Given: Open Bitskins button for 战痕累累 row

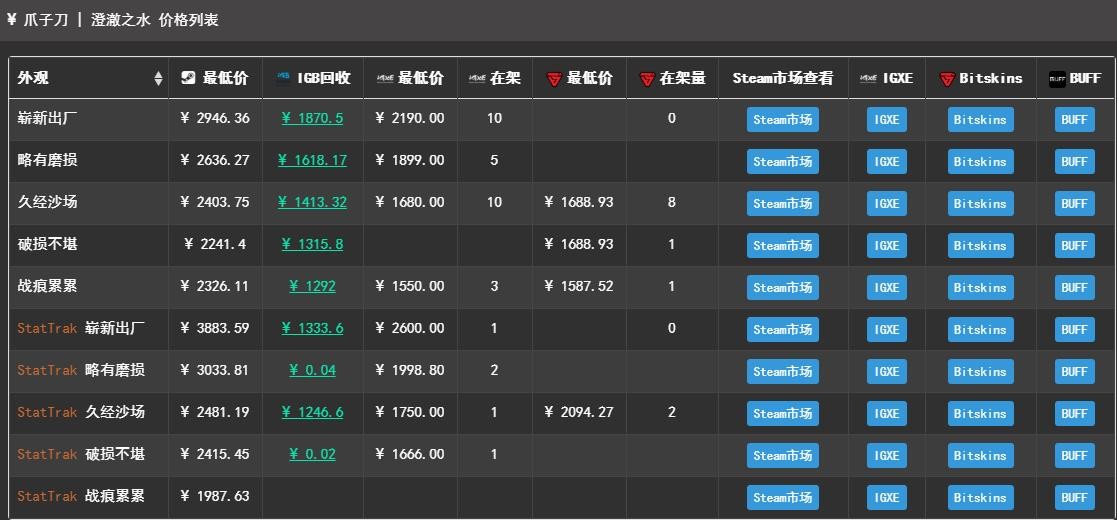Looking at the screenshot, I should [980, 288].
